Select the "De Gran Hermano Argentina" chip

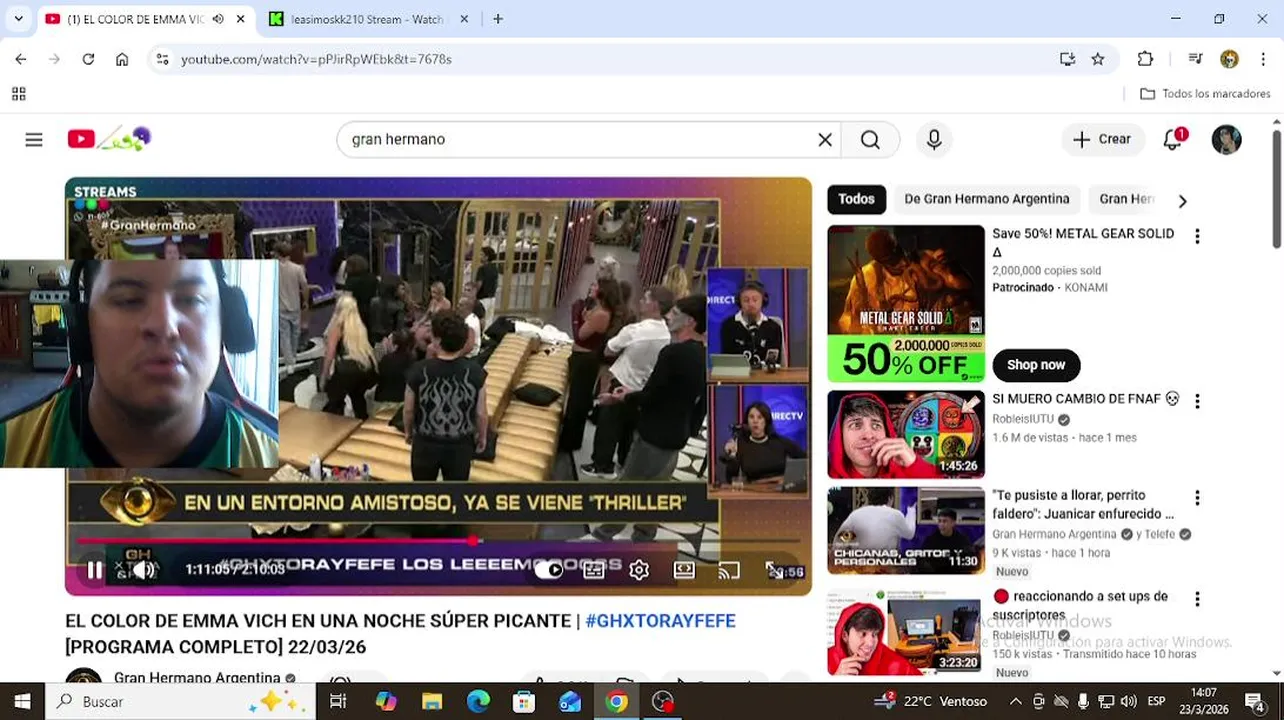[987, 199]
